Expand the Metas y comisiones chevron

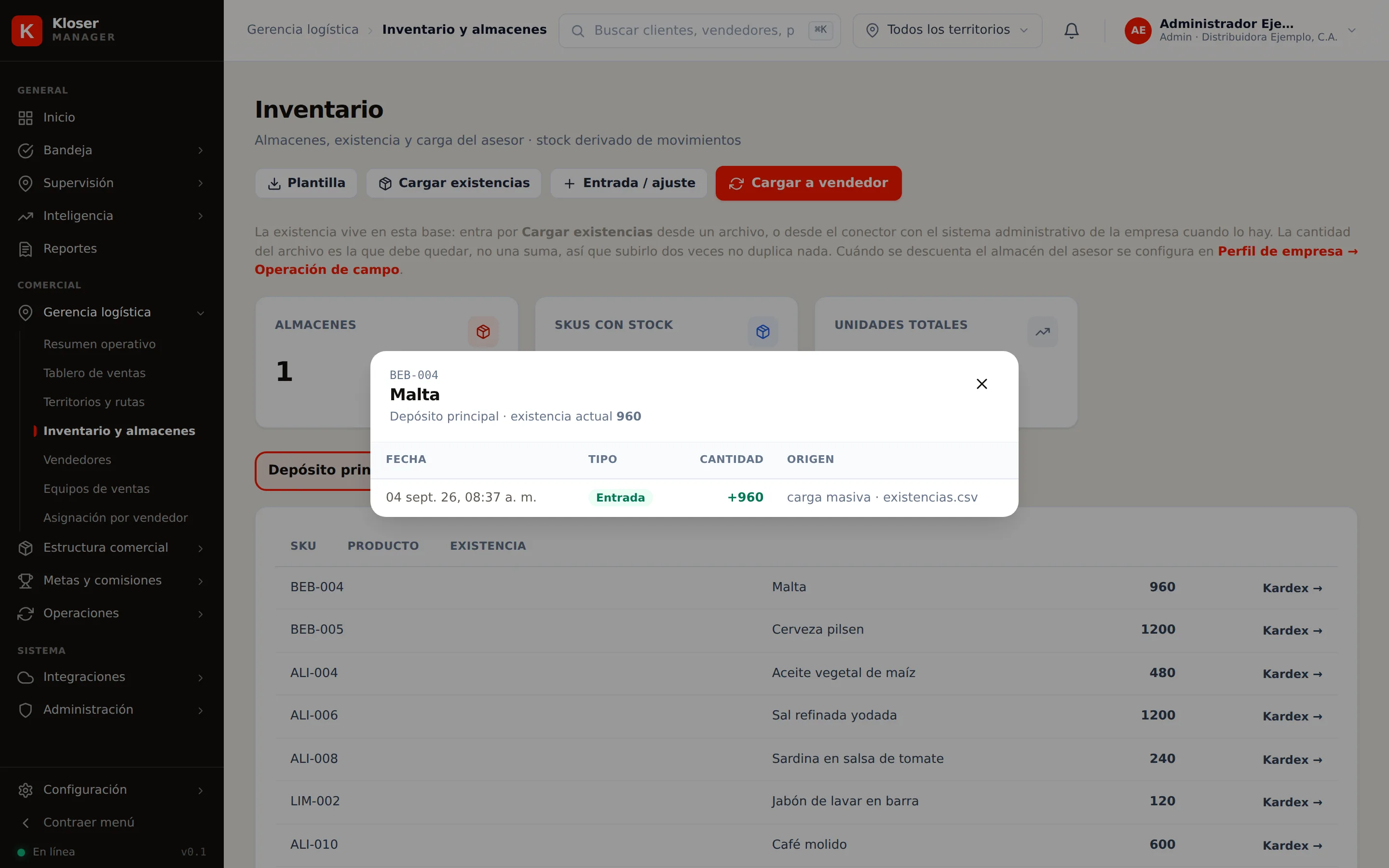[x=200, y=581]
